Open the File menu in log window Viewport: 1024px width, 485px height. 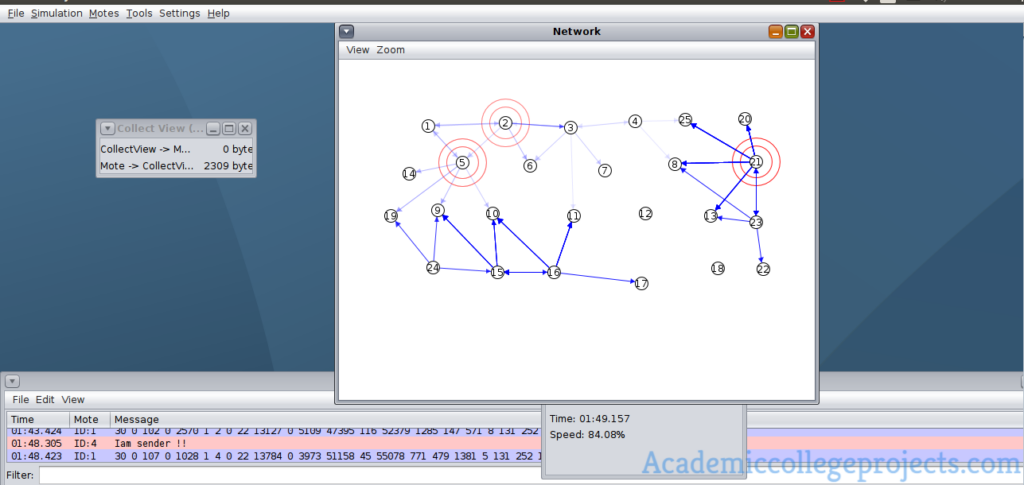pyautogui.click(x=21, y=399)
